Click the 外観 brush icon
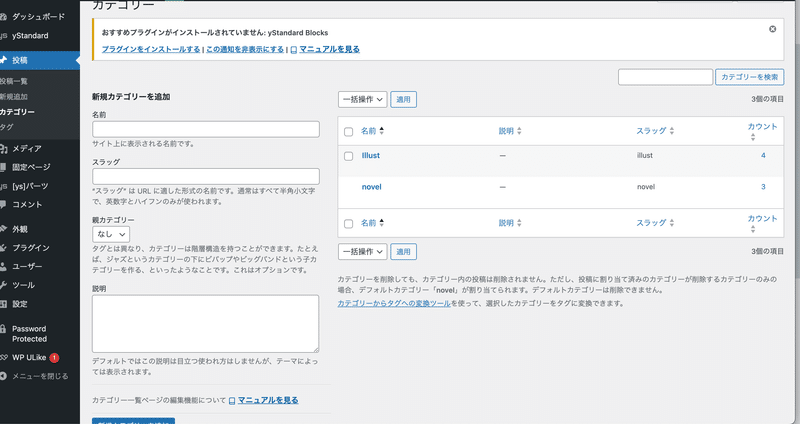Viewport: 800px width, 424px height. (4, 229)
